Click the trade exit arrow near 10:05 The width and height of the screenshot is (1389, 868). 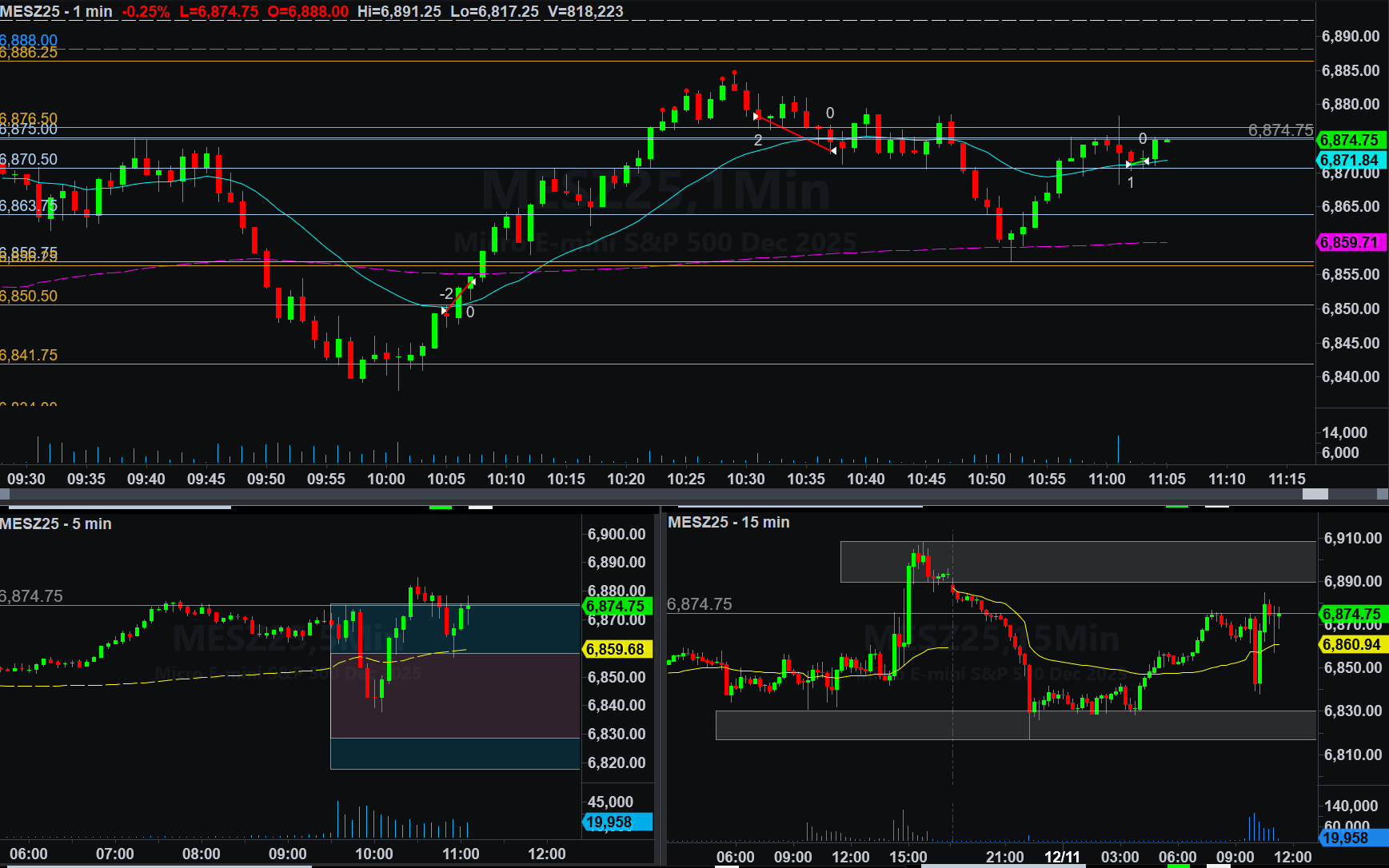tap(472, 281)
